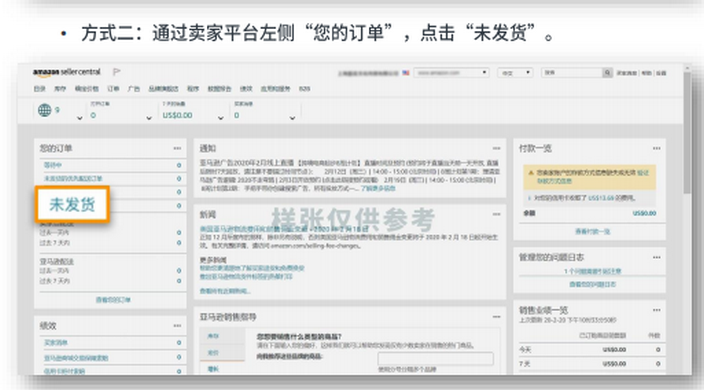Screen dimensions: 704x390
Task: Open the 绩效 panel three-dot menu
Action: click(x=177, y=326)
